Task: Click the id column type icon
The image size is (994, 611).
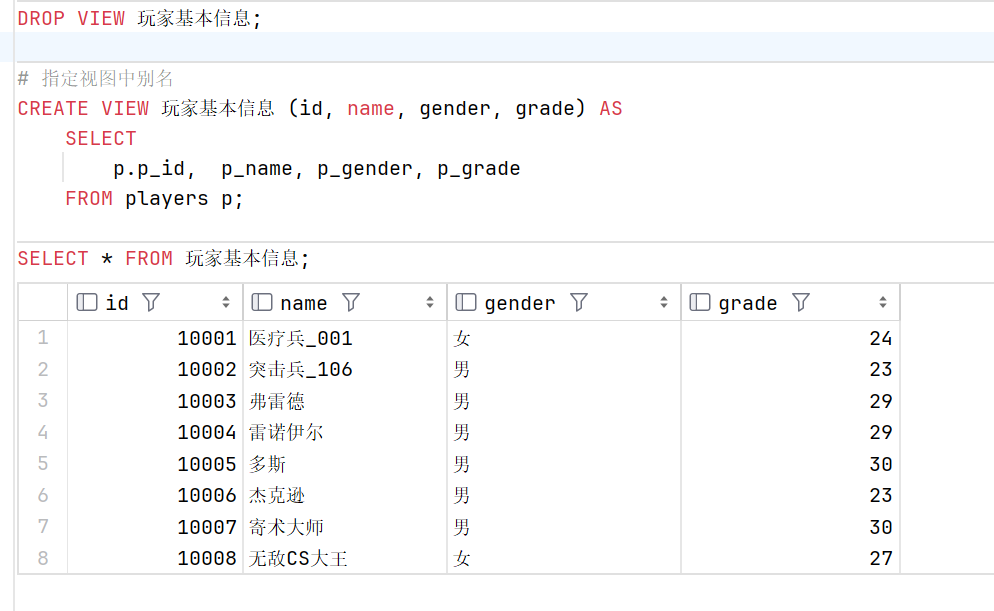Action: (x=87, y=302)
